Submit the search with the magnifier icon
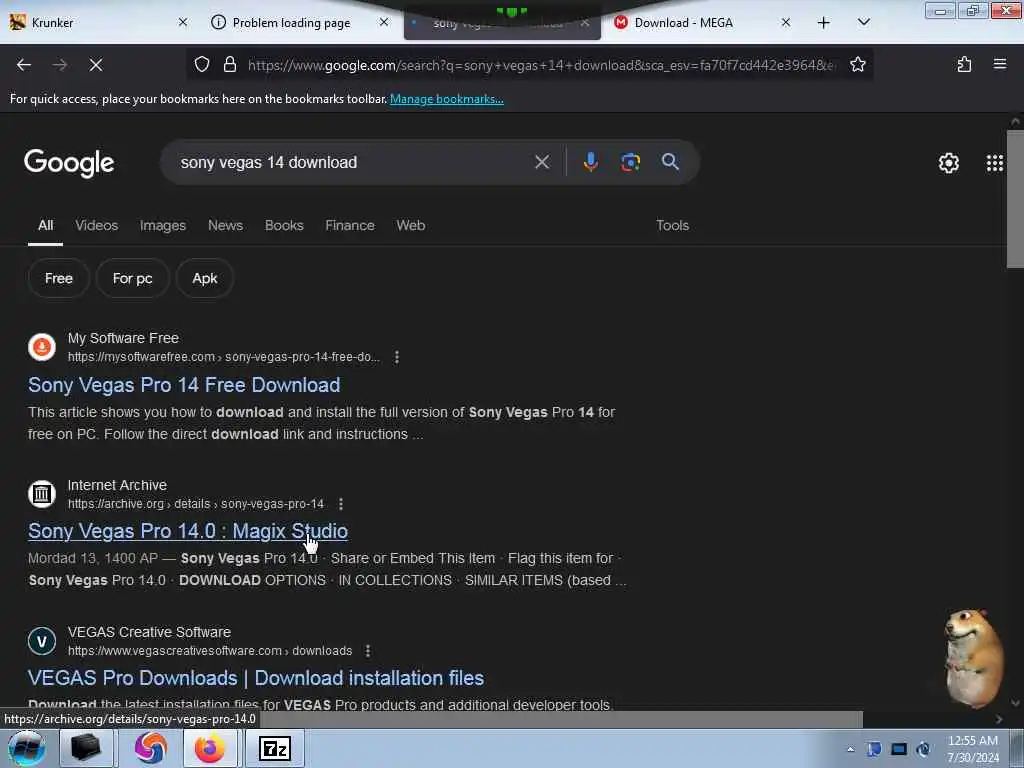This screenshot has width=1024, height=768. 670,162
